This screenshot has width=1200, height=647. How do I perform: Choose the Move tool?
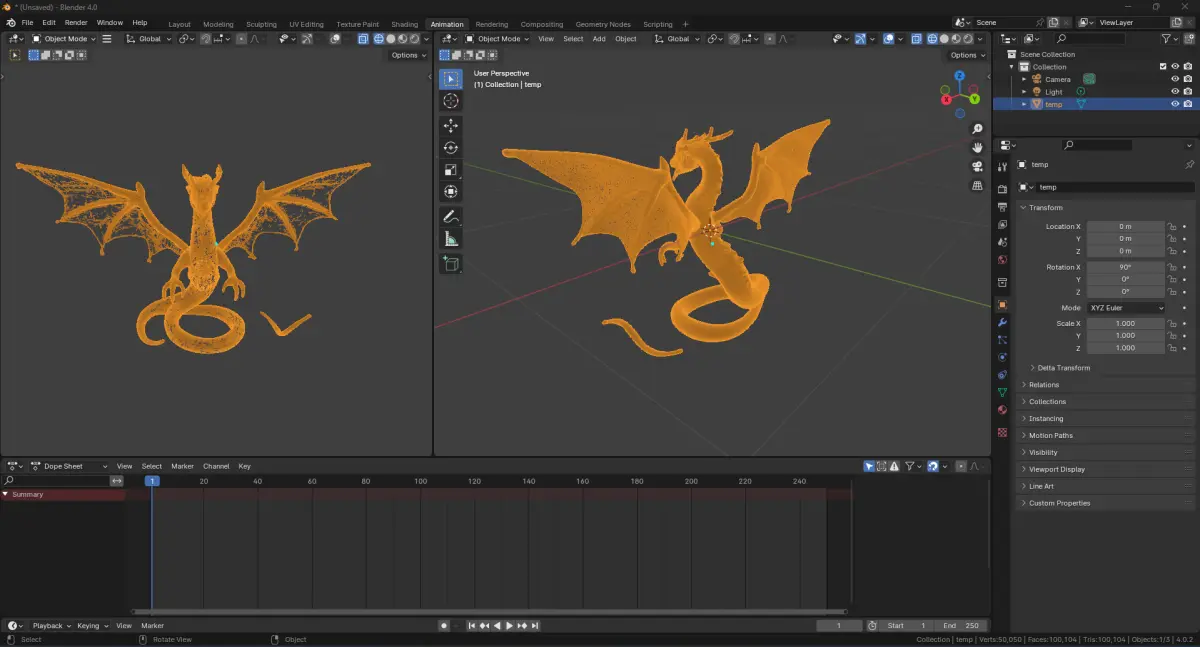(451, 126)
